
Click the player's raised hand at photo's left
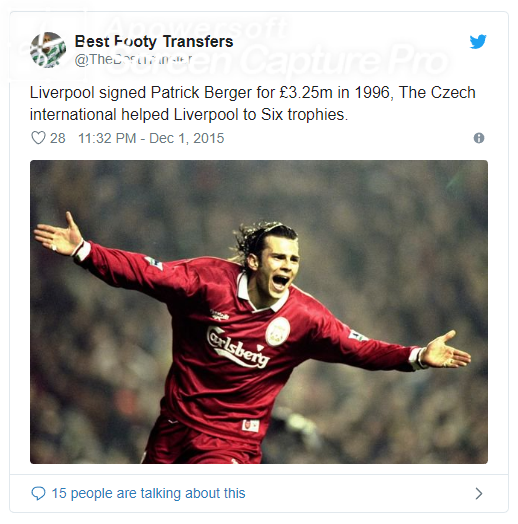pyautogui.click(x=59, y=234)
